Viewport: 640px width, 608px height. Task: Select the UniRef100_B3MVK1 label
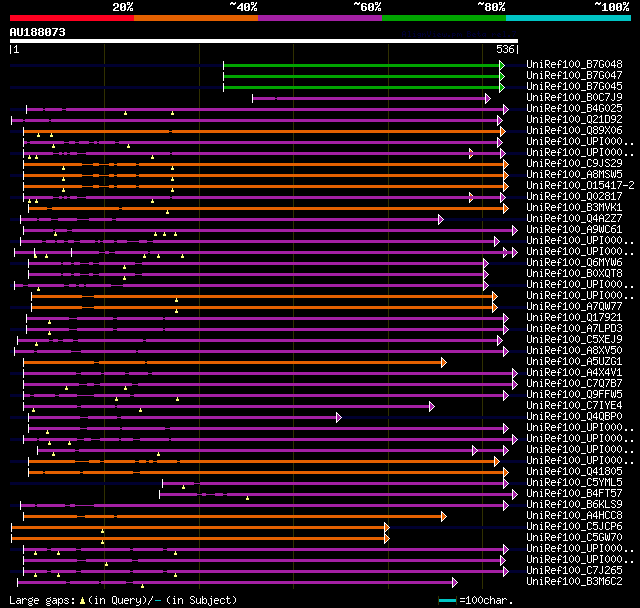574,208
